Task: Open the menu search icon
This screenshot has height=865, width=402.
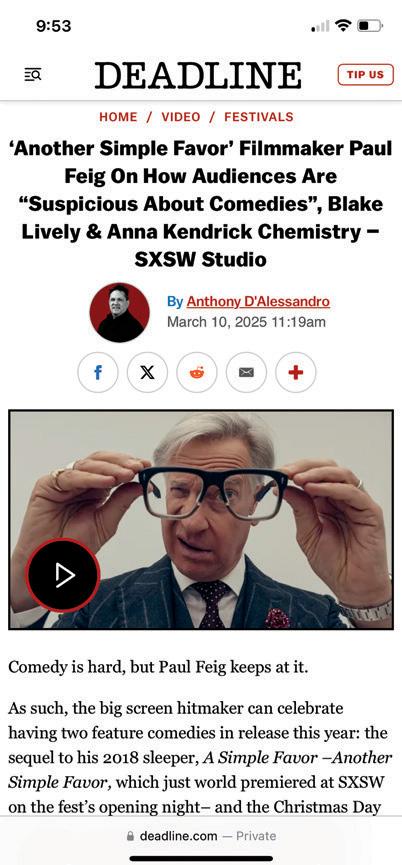Action: coord(33,74)
